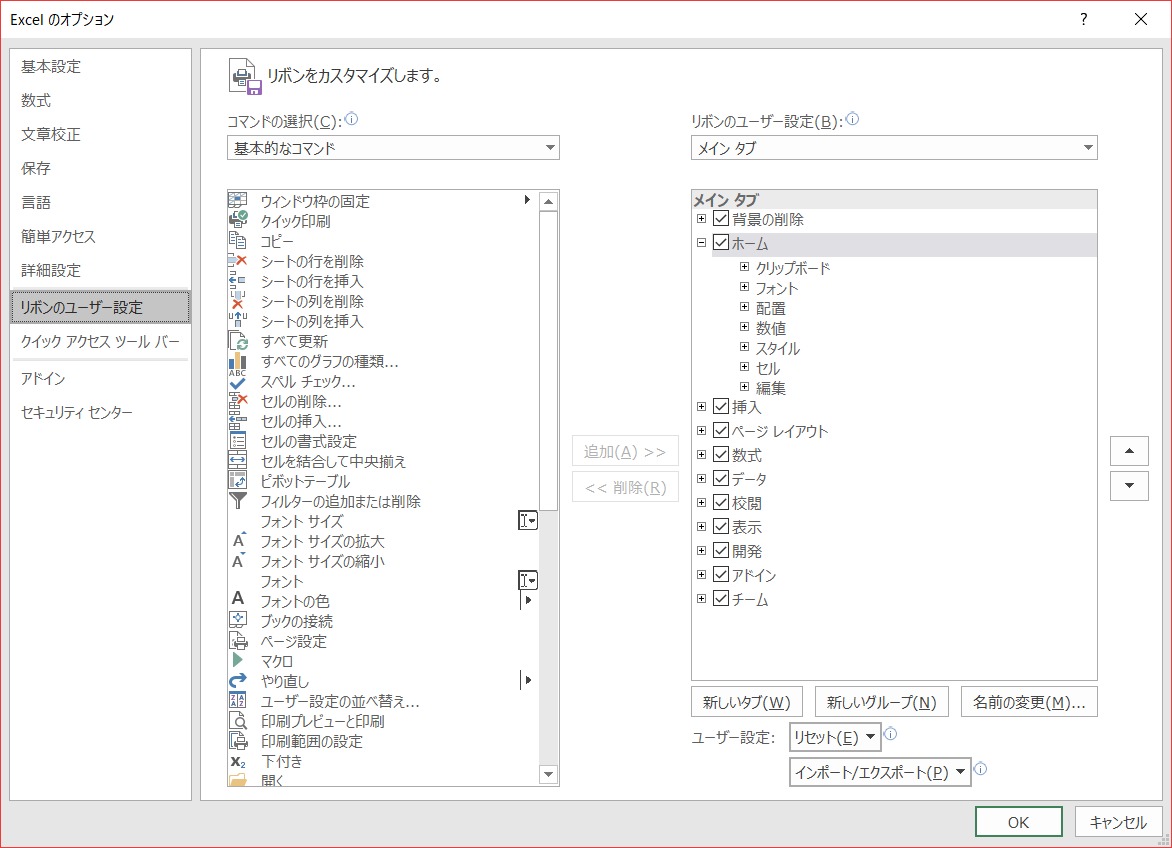Viewport: 1172px width, 848px height.
Task: Confirm with the OK button
Action: 1019,822
